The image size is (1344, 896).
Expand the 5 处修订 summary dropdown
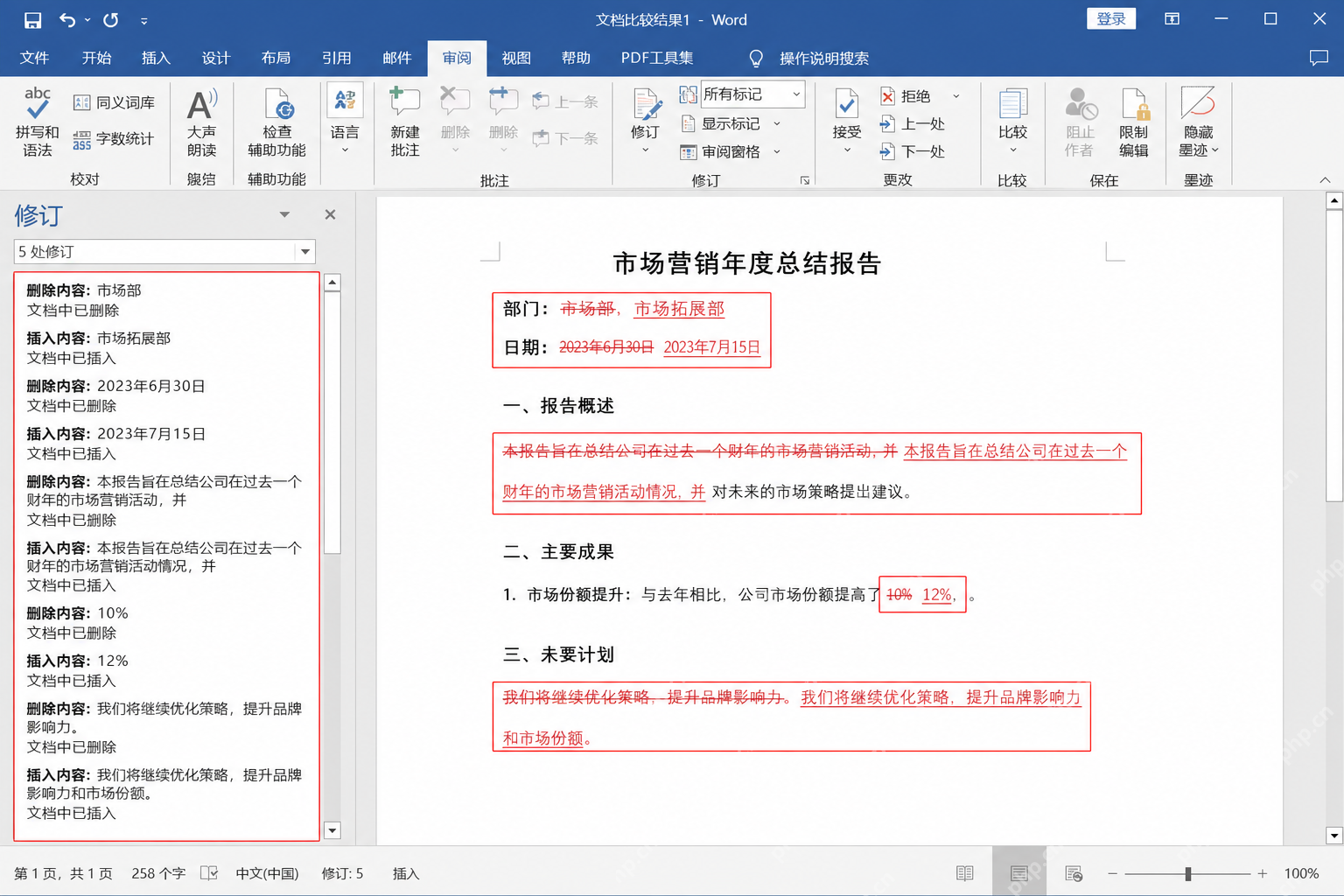point(304,252)
